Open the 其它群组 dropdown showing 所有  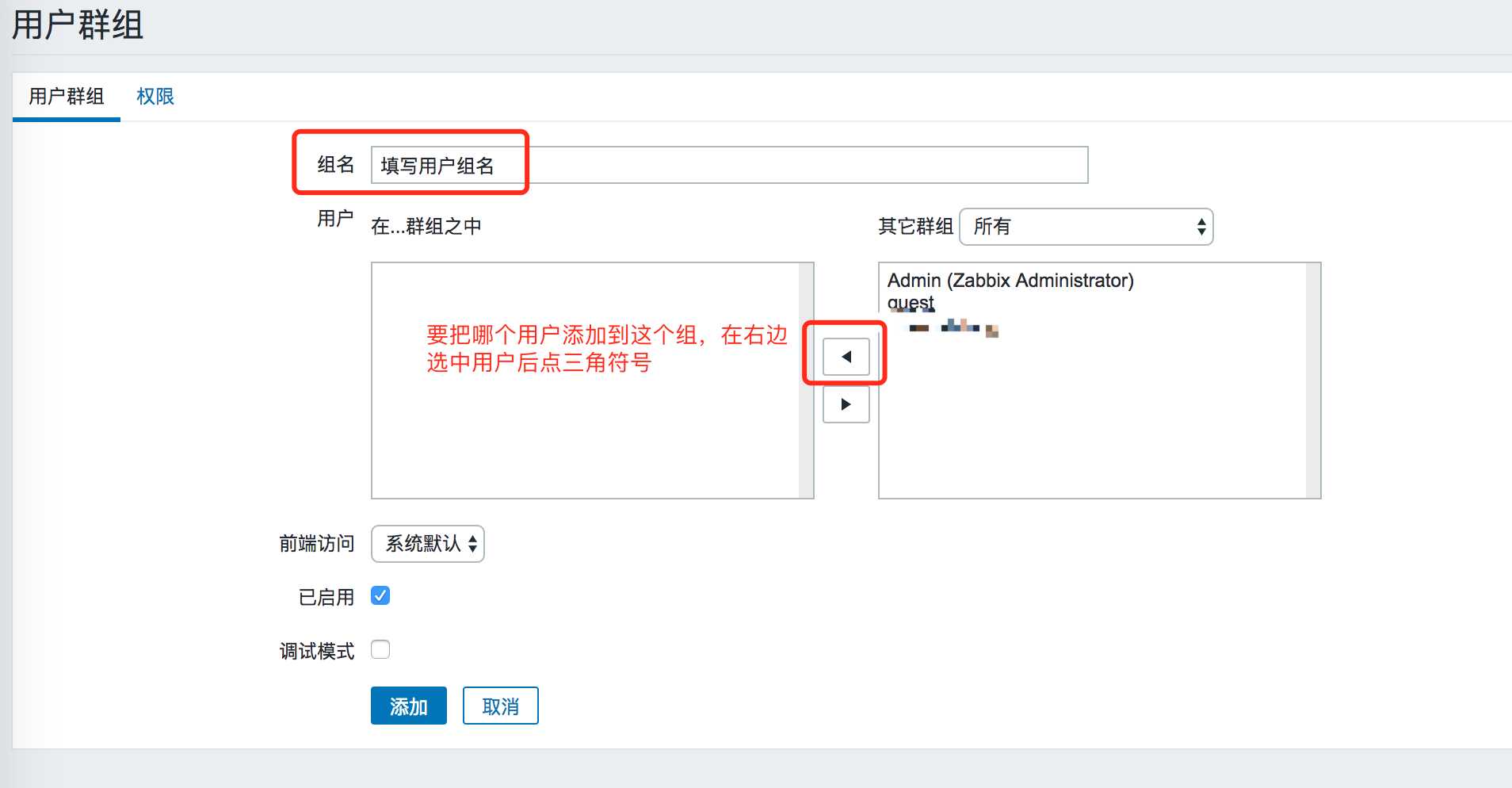pos(1086,227)
